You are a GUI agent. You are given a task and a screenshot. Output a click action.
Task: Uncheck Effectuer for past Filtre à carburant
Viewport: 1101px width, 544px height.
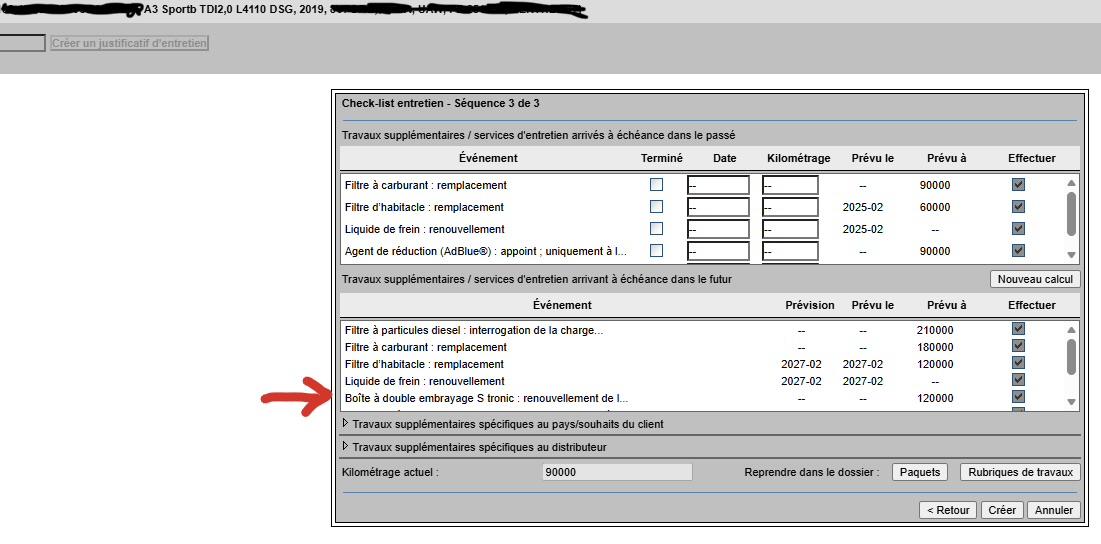tap(1018, 185)
